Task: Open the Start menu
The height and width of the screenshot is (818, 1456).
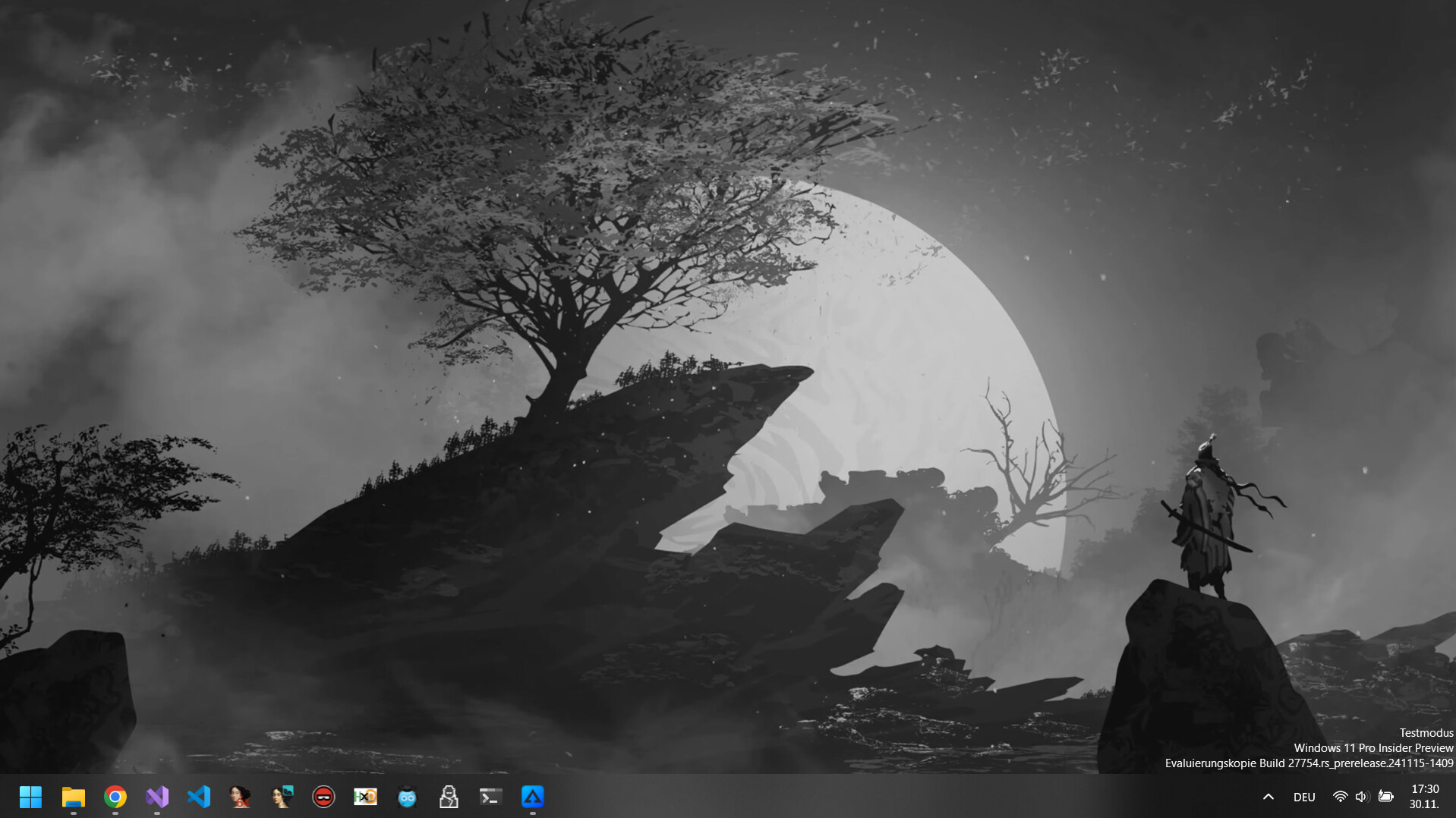Action: [x=30, y=797]
